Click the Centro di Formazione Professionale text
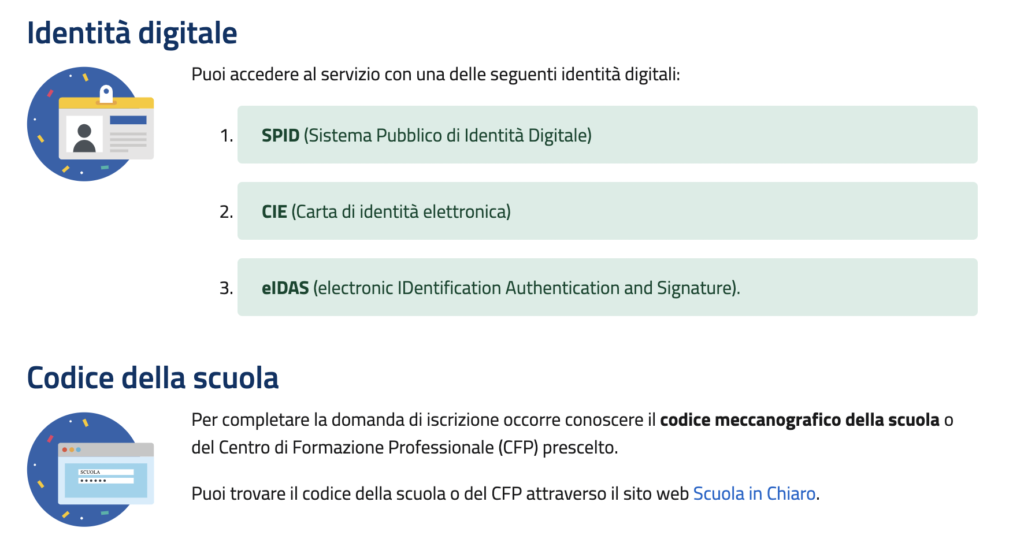The image size is (1024, 550). click(x=355, y=447)
